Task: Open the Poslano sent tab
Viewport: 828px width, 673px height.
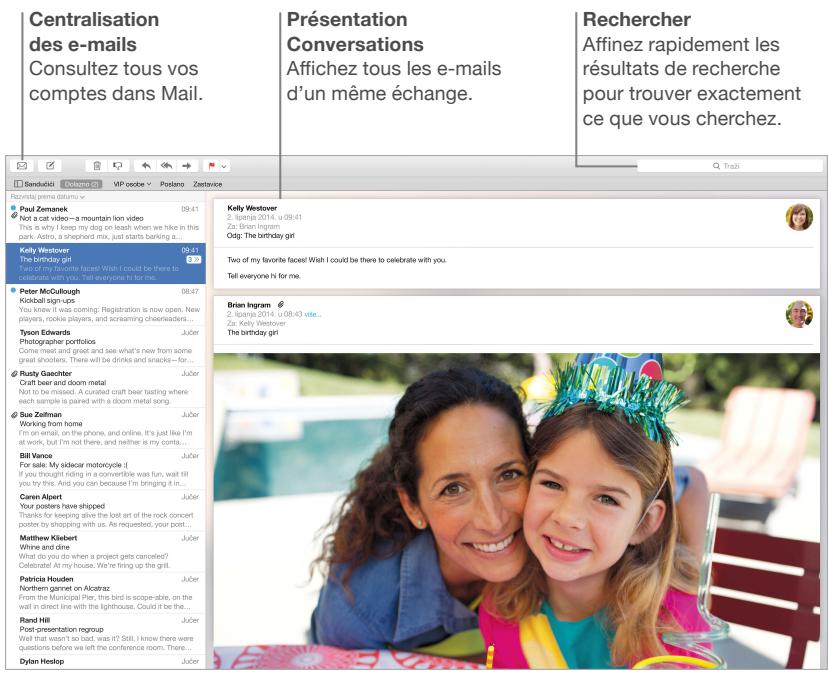Action: point(172,184)
